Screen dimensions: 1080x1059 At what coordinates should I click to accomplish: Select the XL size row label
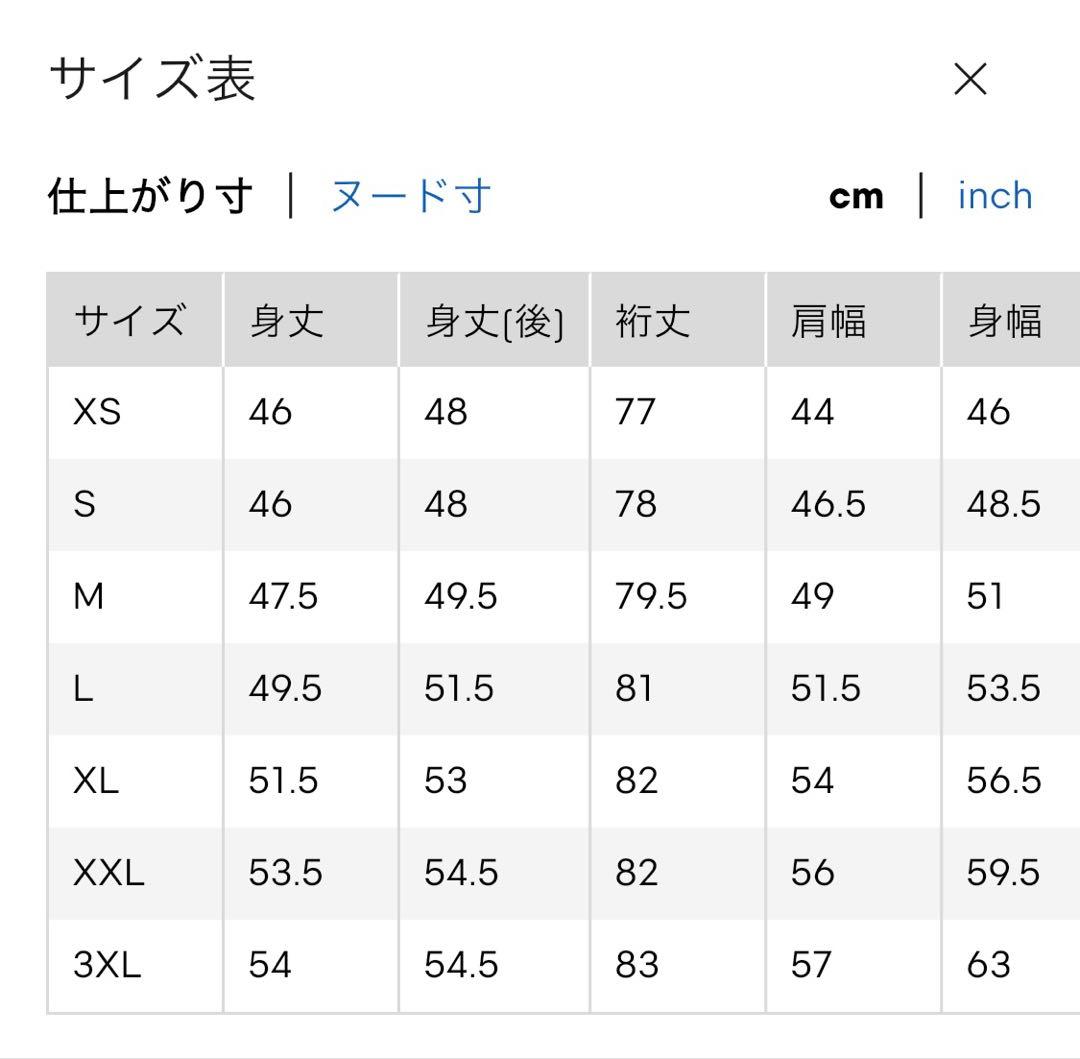click(x=96, y=781)
